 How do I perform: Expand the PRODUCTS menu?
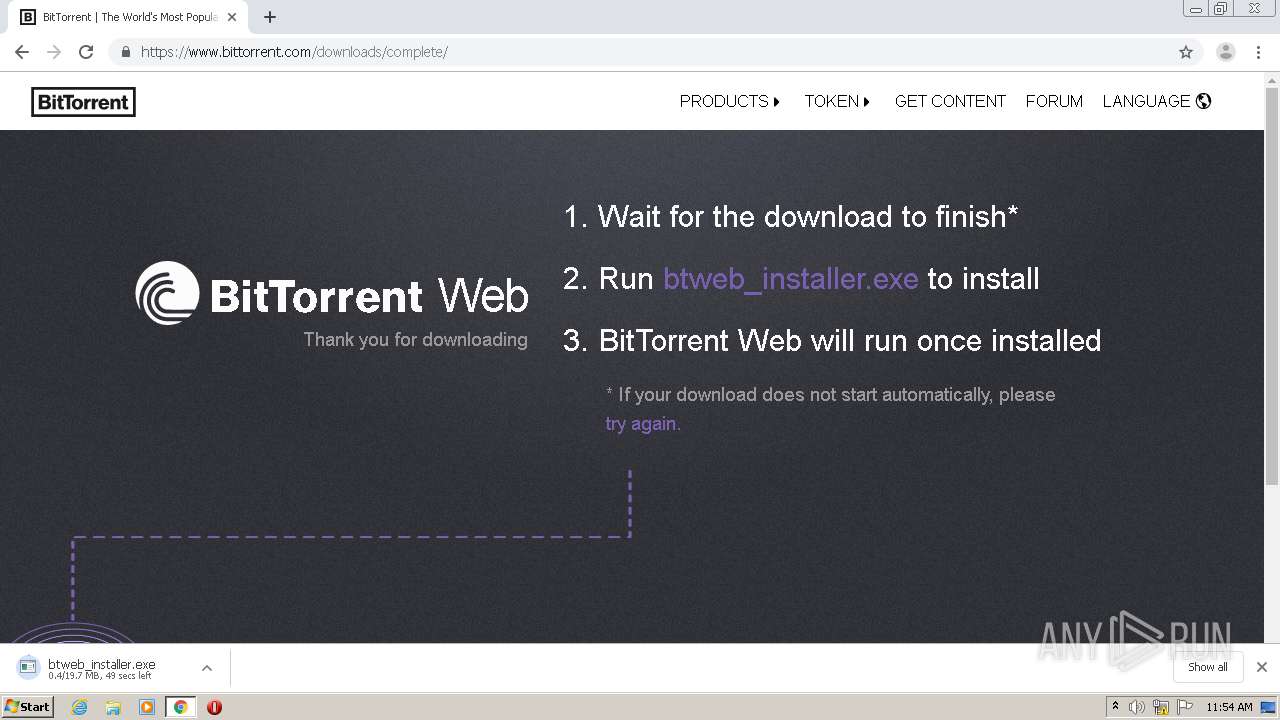pos(730,101)
